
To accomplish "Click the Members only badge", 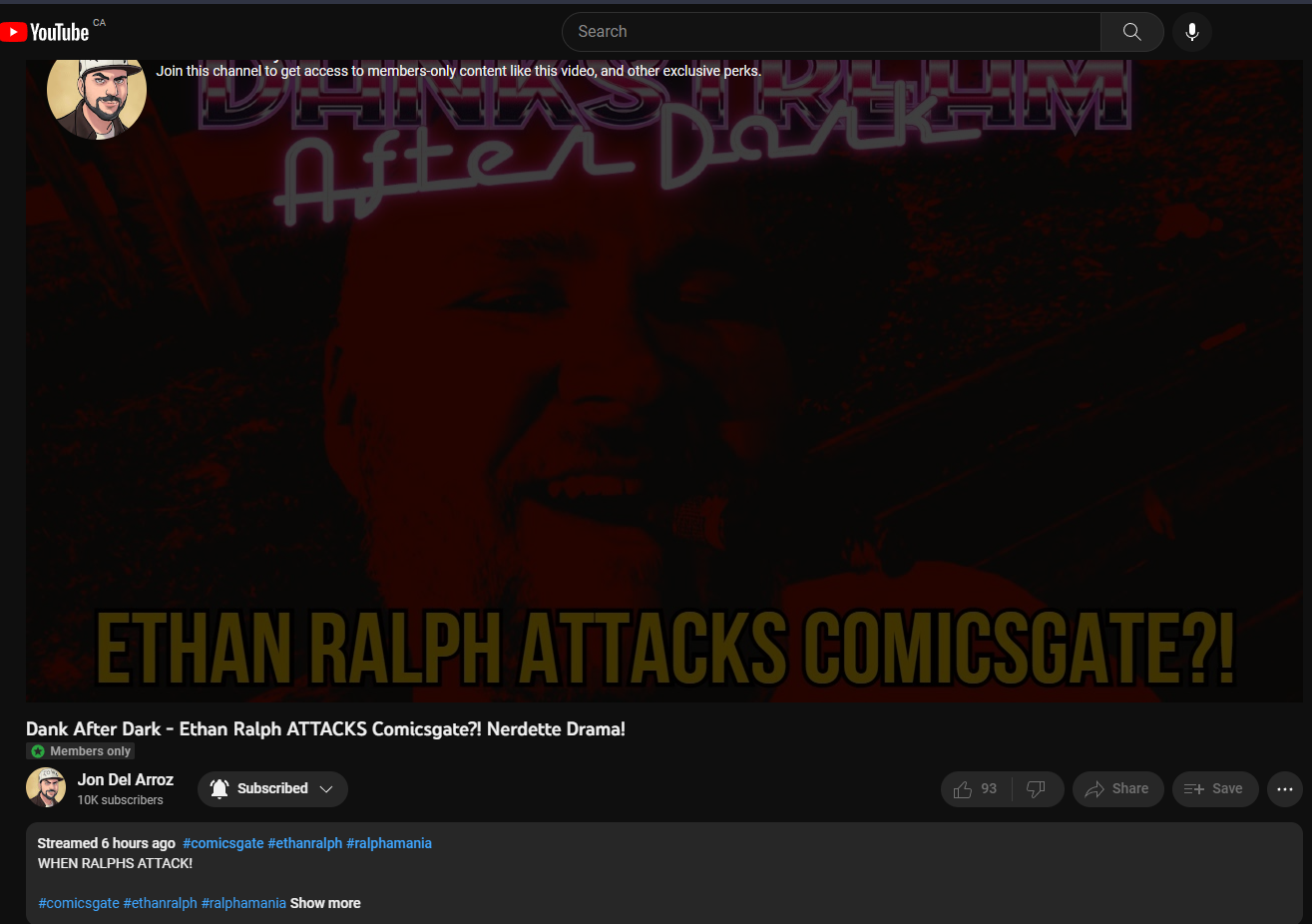I will tap(81, 751).
